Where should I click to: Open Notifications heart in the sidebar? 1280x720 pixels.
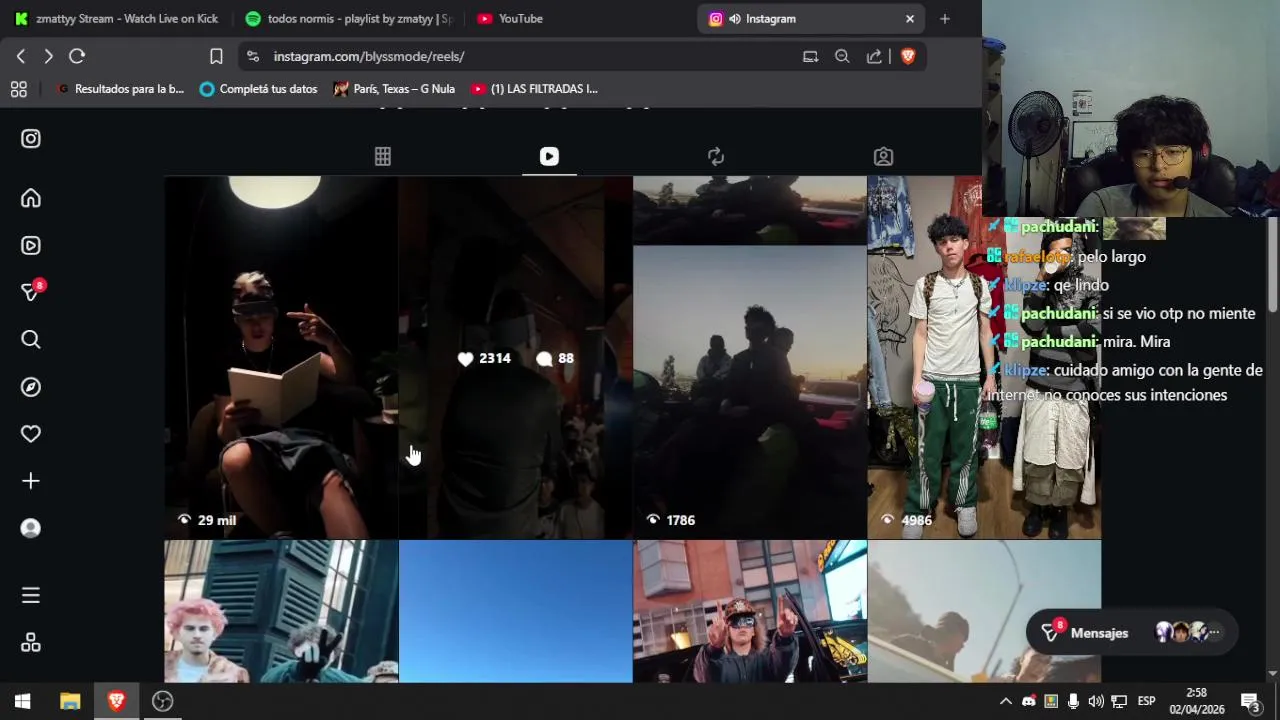pos(31,434)
